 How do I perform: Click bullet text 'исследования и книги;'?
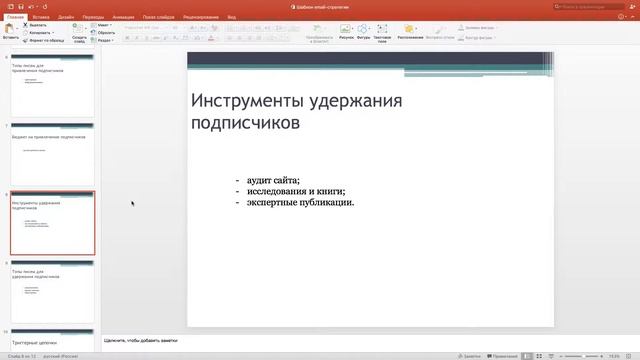[x=296, y=191]
